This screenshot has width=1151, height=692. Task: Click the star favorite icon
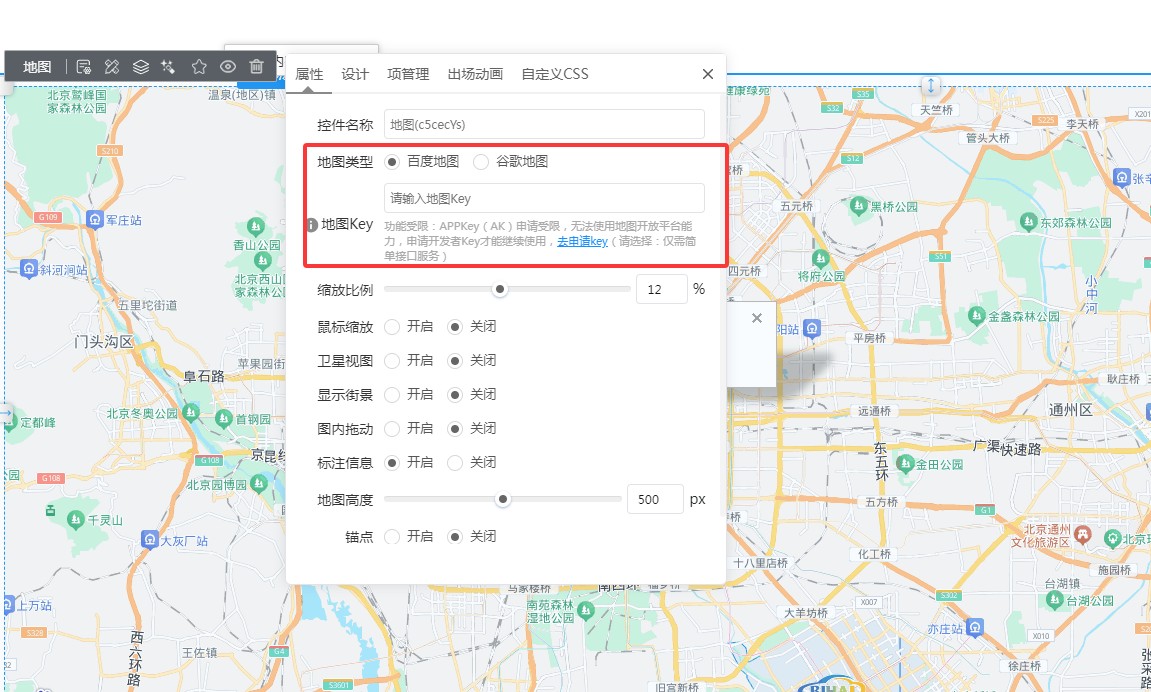click(x=199, y=67)
